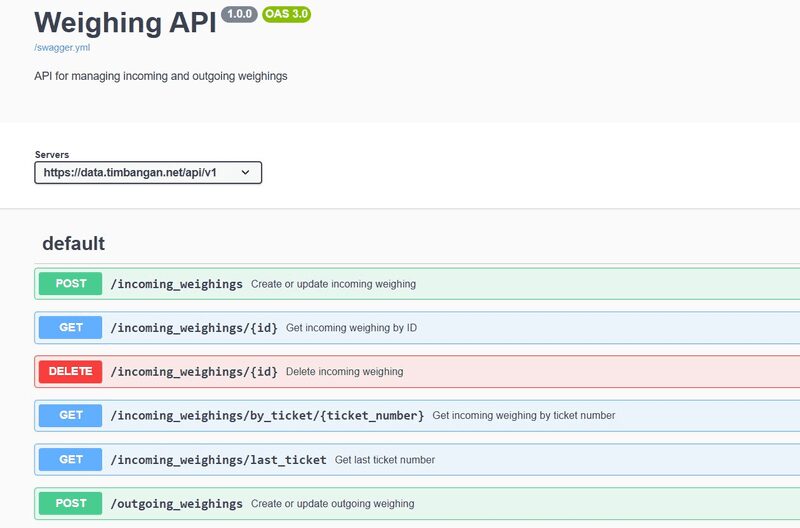The image size is (800, 528).
Task: Expand GET by_ticket/{ticket_number} endpoint
Action: tap(417, 415)
